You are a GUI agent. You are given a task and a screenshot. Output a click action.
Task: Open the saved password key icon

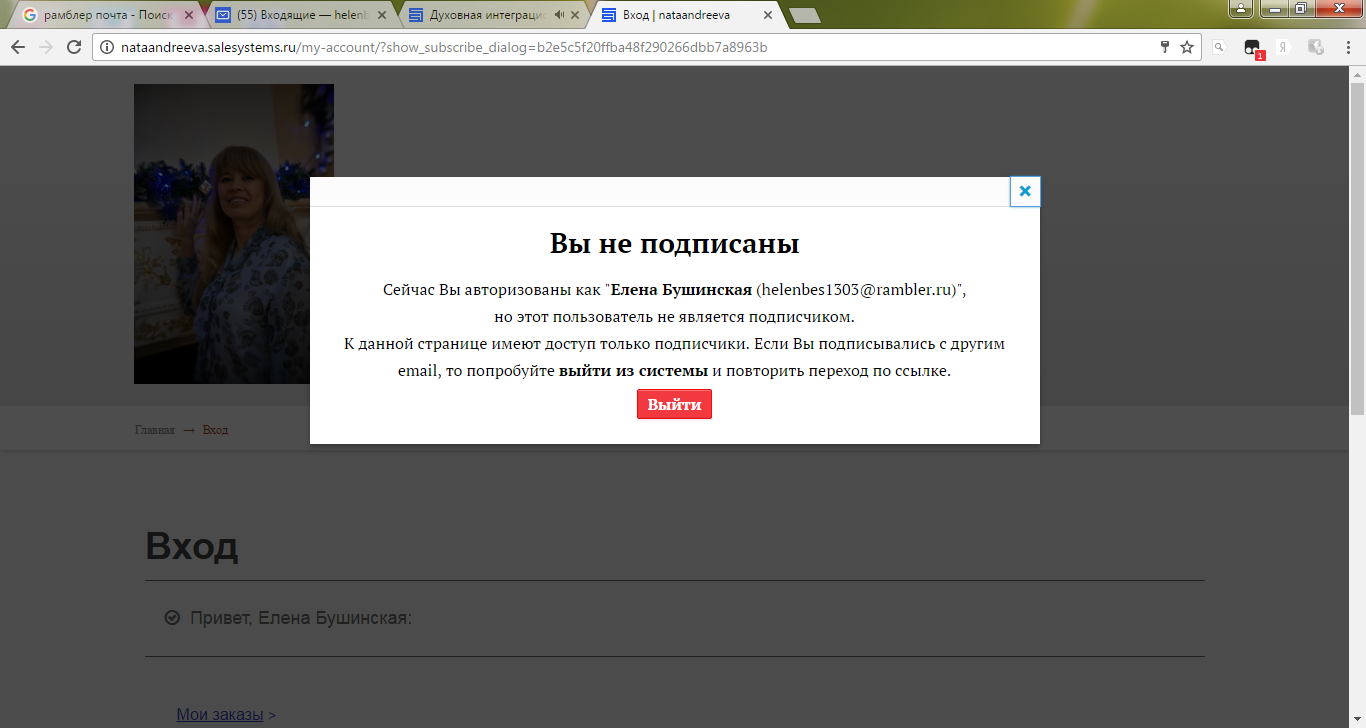[1164, 47]
